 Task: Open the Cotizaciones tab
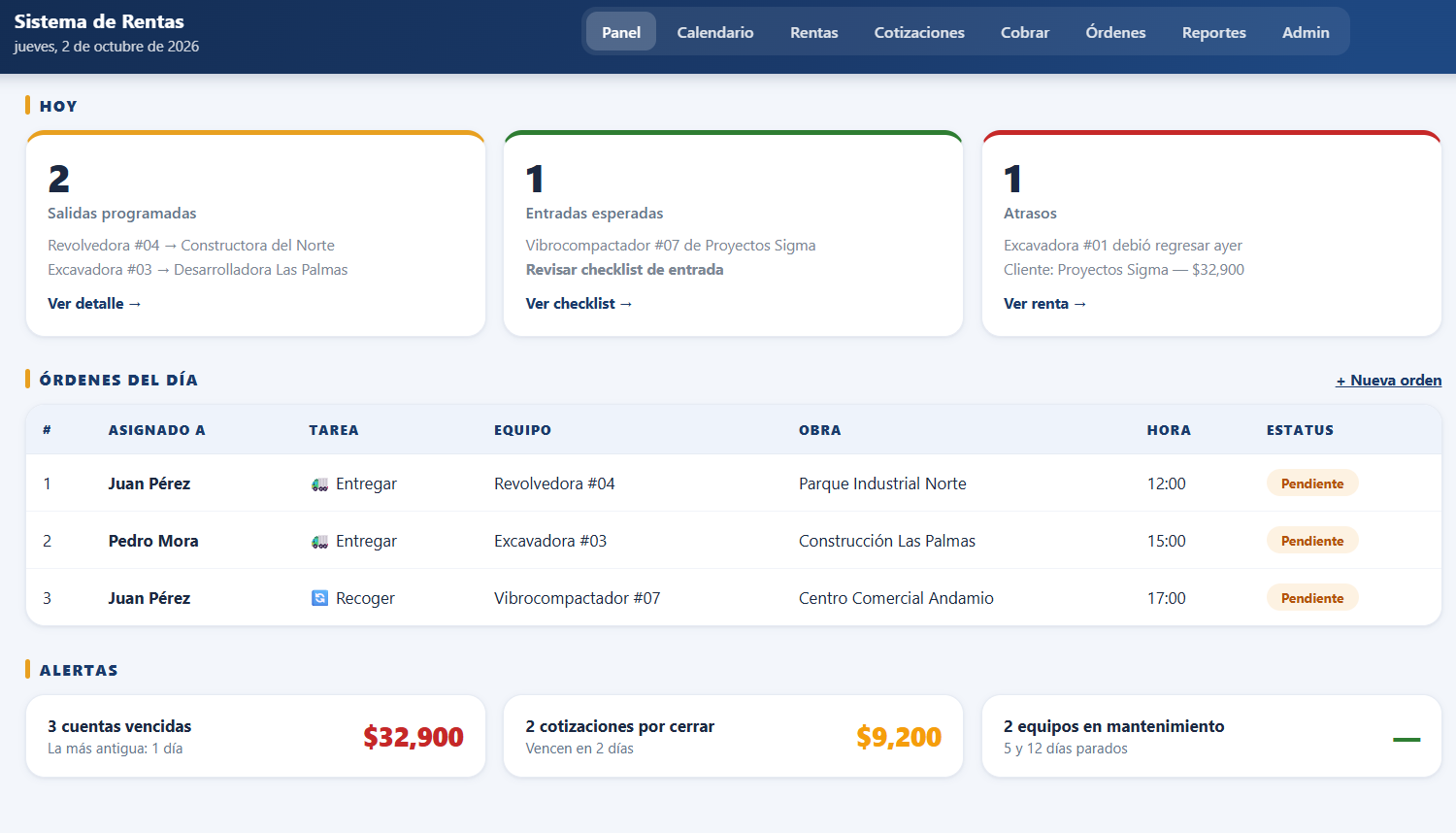pos(919,32)
